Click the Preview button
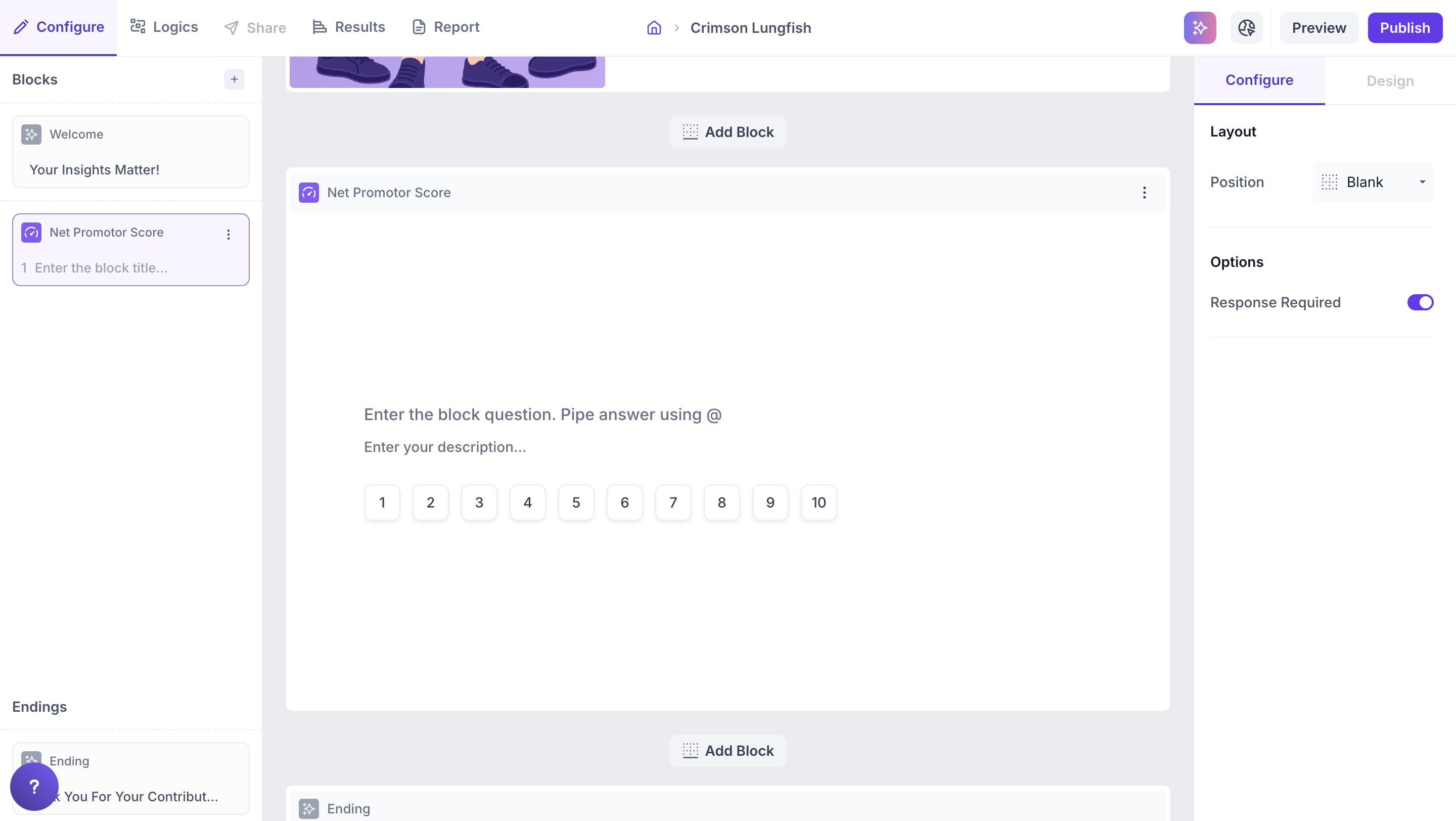1456x821 pixels. [1318, 28]
